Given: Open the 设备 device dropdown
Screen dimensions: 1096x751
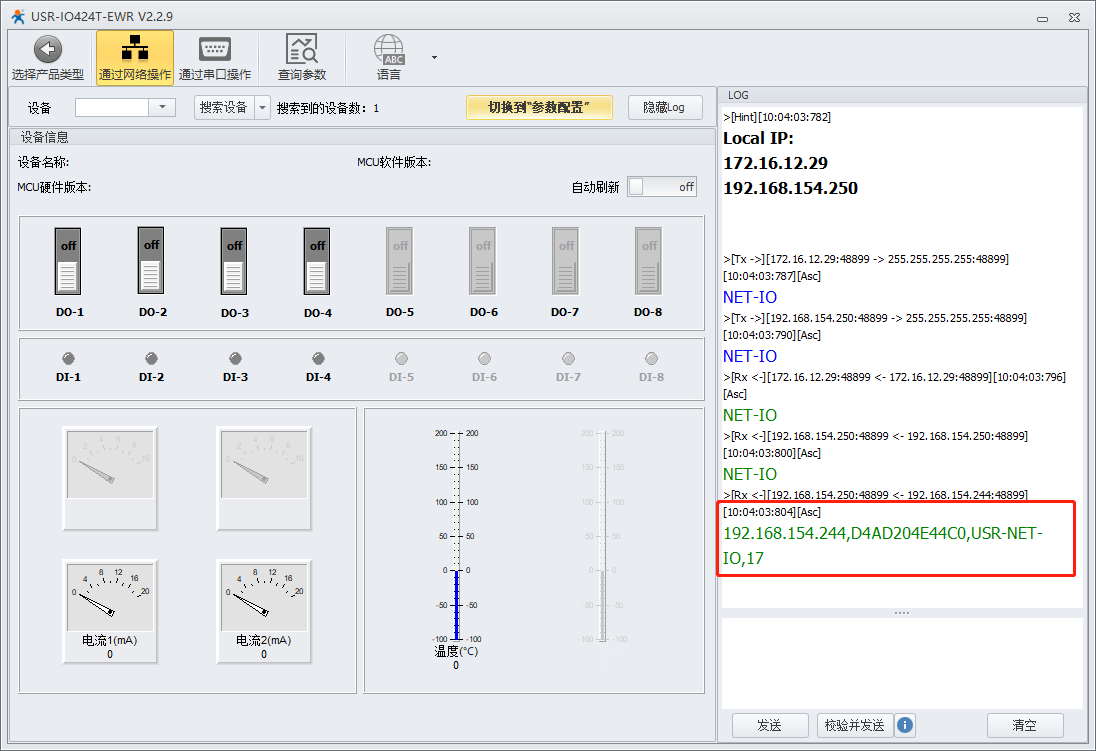Looking at the screenshot, I should click(x=162, y=107).
